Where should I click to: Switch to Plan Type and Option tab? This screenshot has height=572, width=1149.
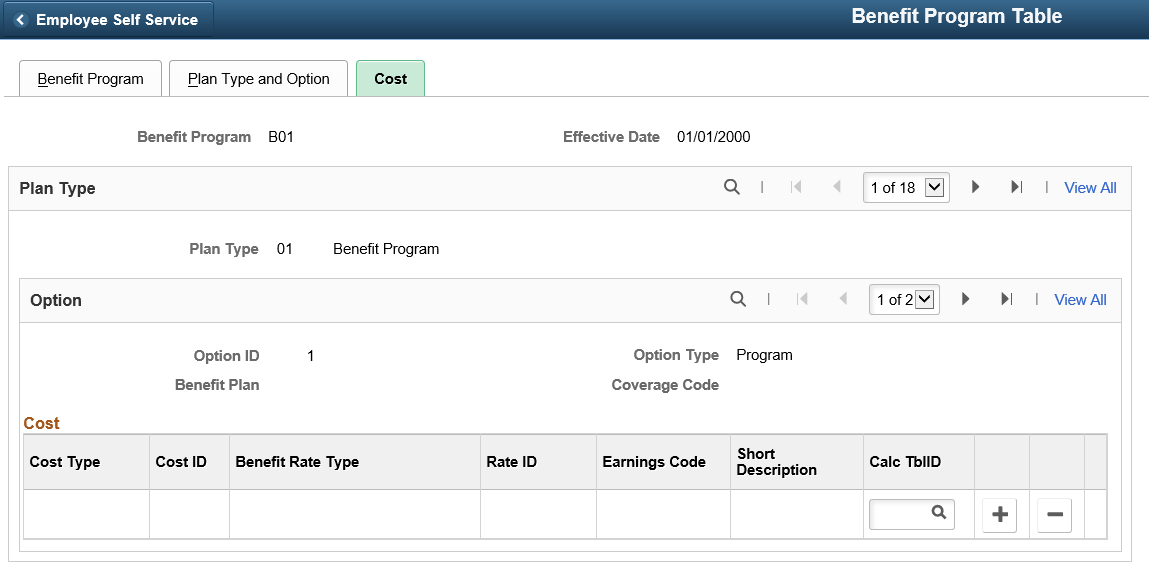coord(259,78)
